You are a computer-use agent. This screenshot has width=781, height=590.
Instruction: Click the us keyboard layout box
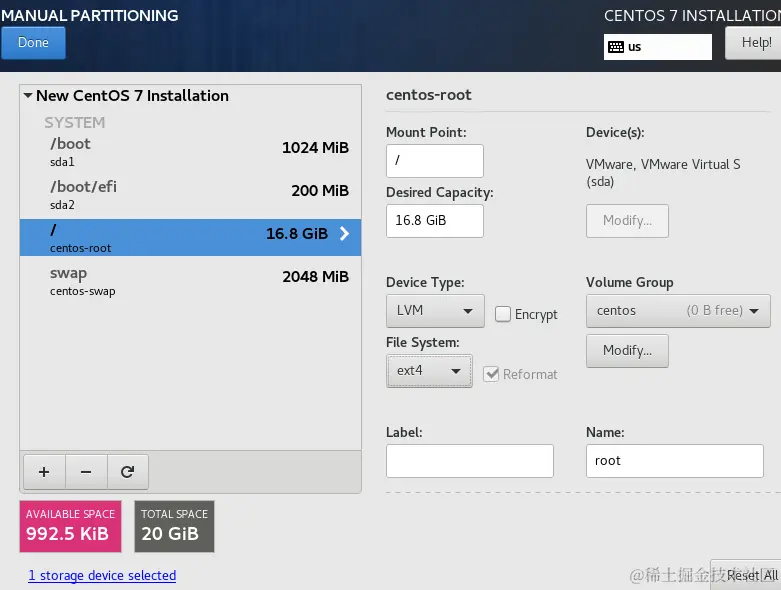coord(657,47)
